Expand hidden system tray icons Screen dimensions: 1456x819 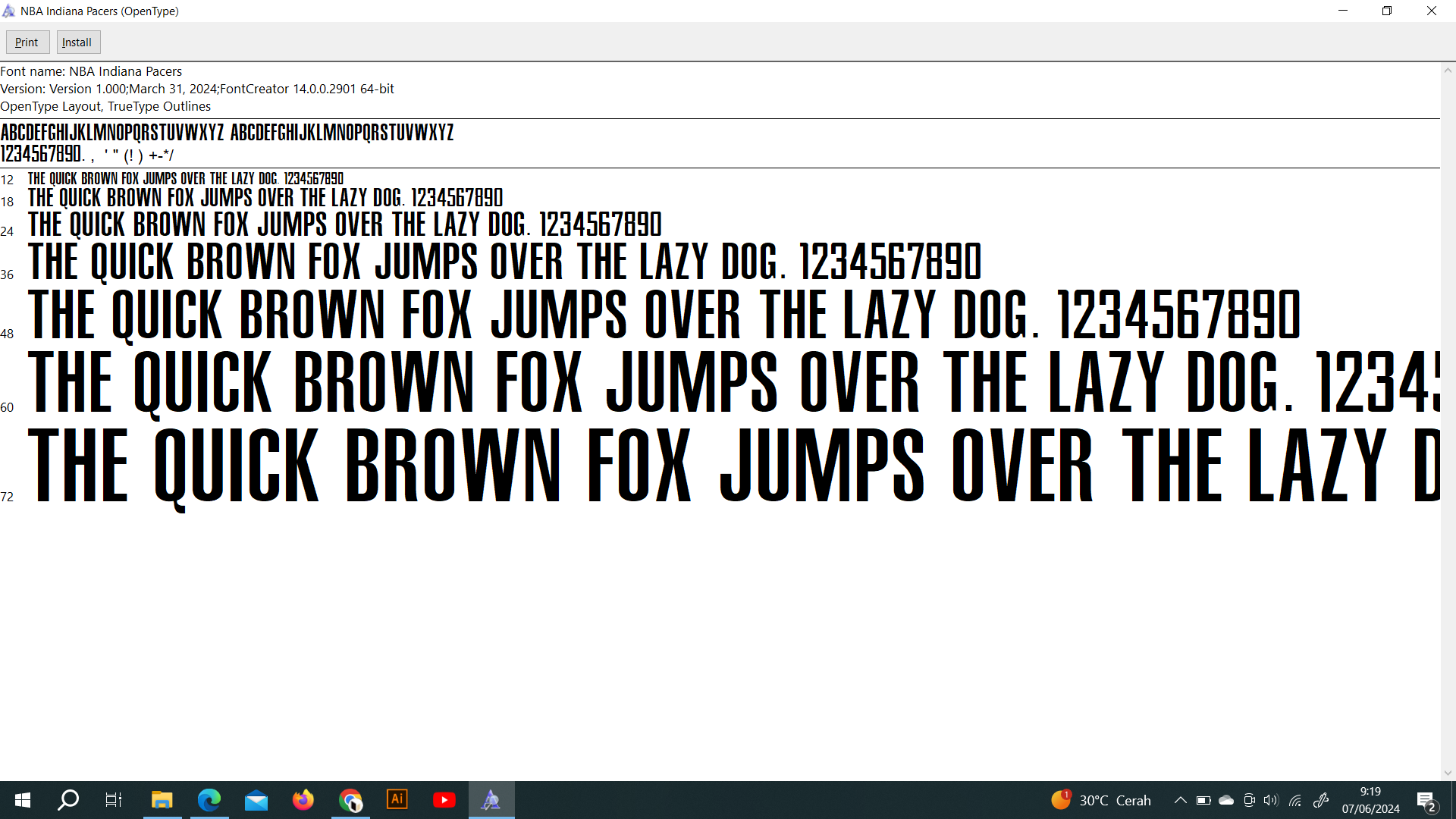(x=1181, y=800)
